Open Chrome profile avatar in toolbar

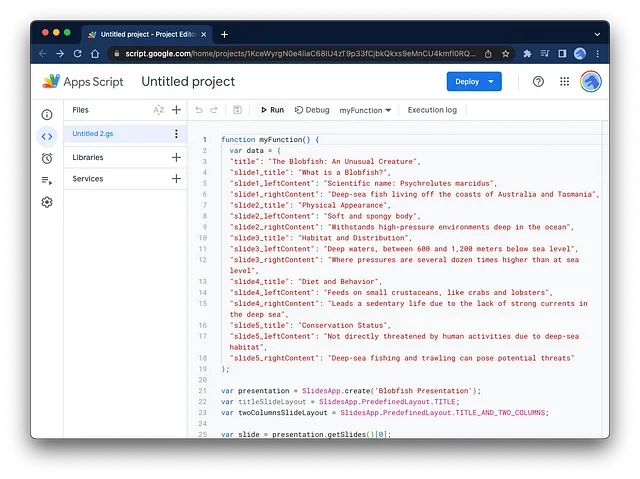580,53
